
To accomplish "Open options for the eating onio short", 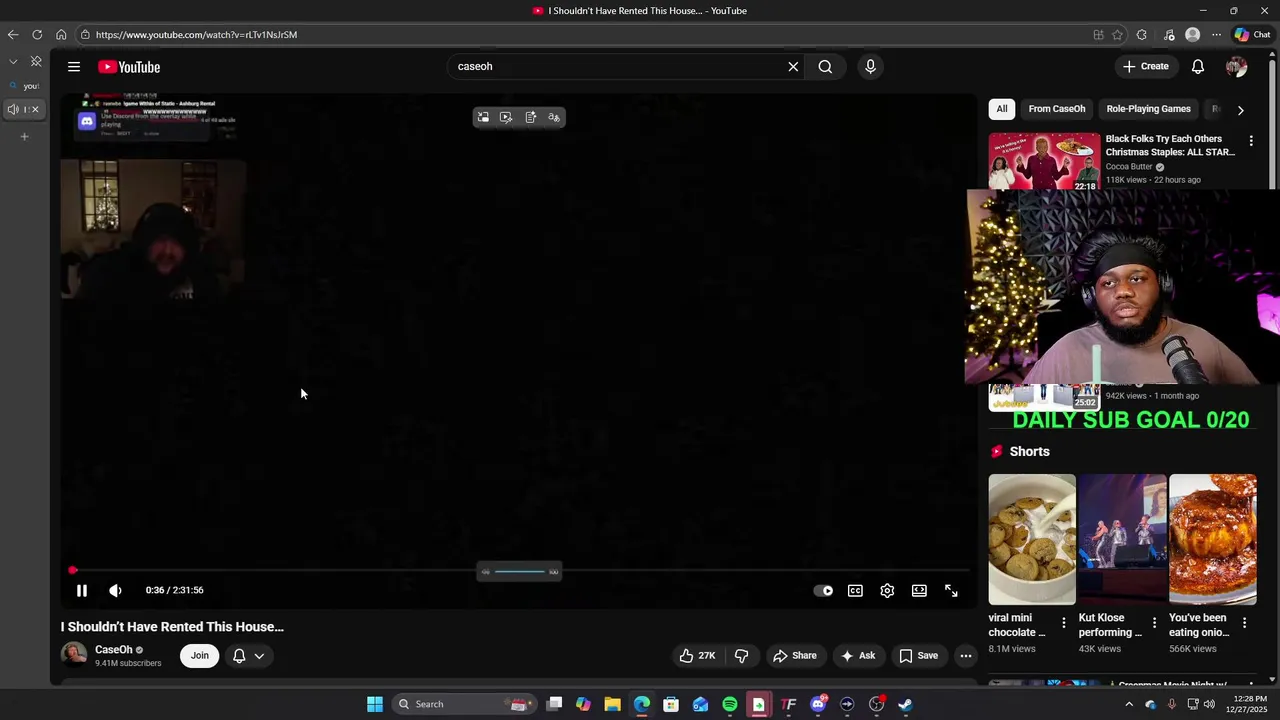I will click(x=1244, y=623).
